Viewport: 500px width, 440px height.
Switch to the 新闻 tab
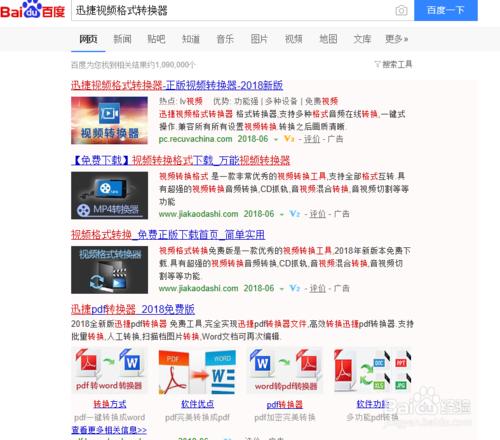[122, 39]
